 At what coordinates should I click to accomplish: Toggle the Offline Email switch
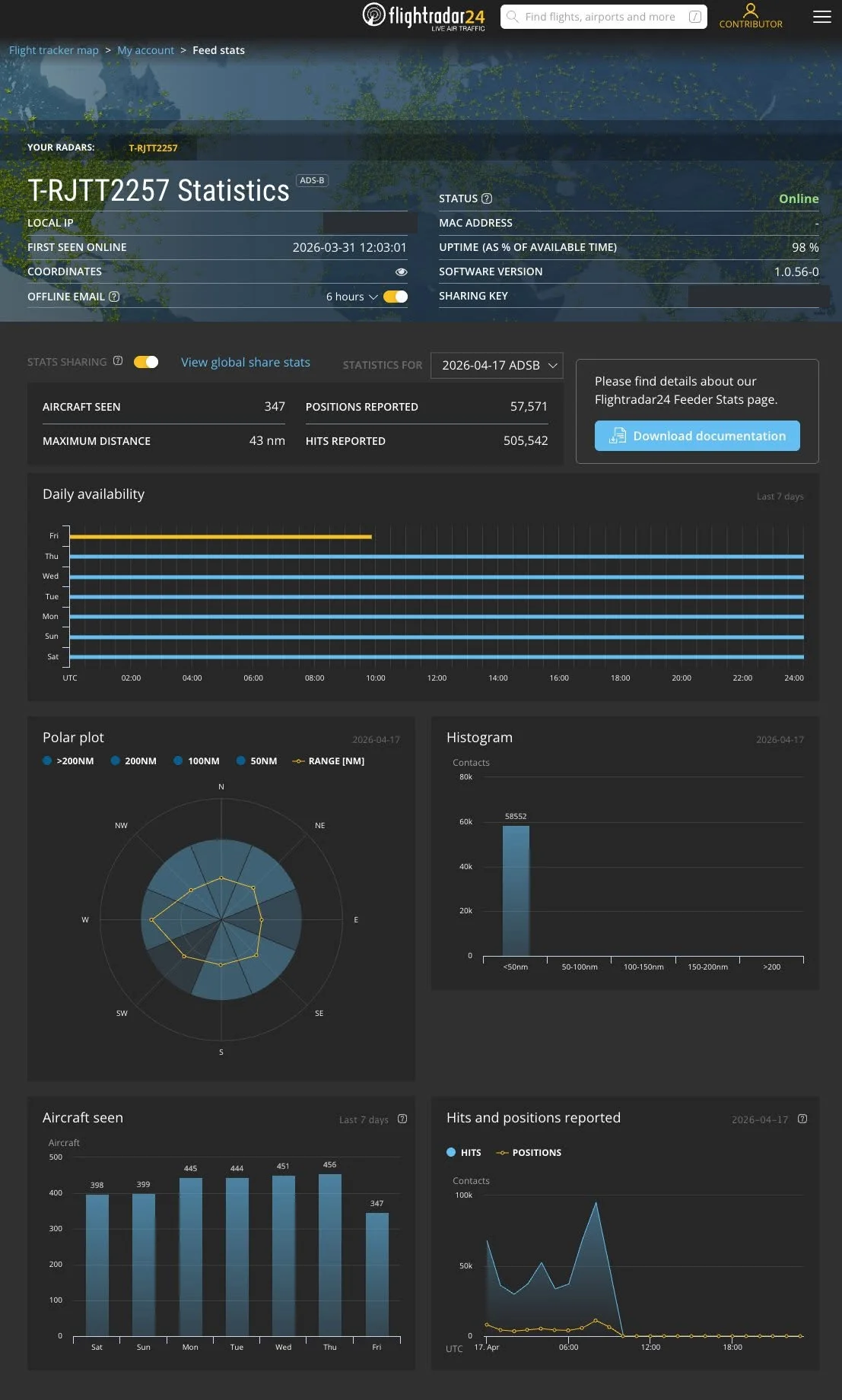[x=396, y=297]
